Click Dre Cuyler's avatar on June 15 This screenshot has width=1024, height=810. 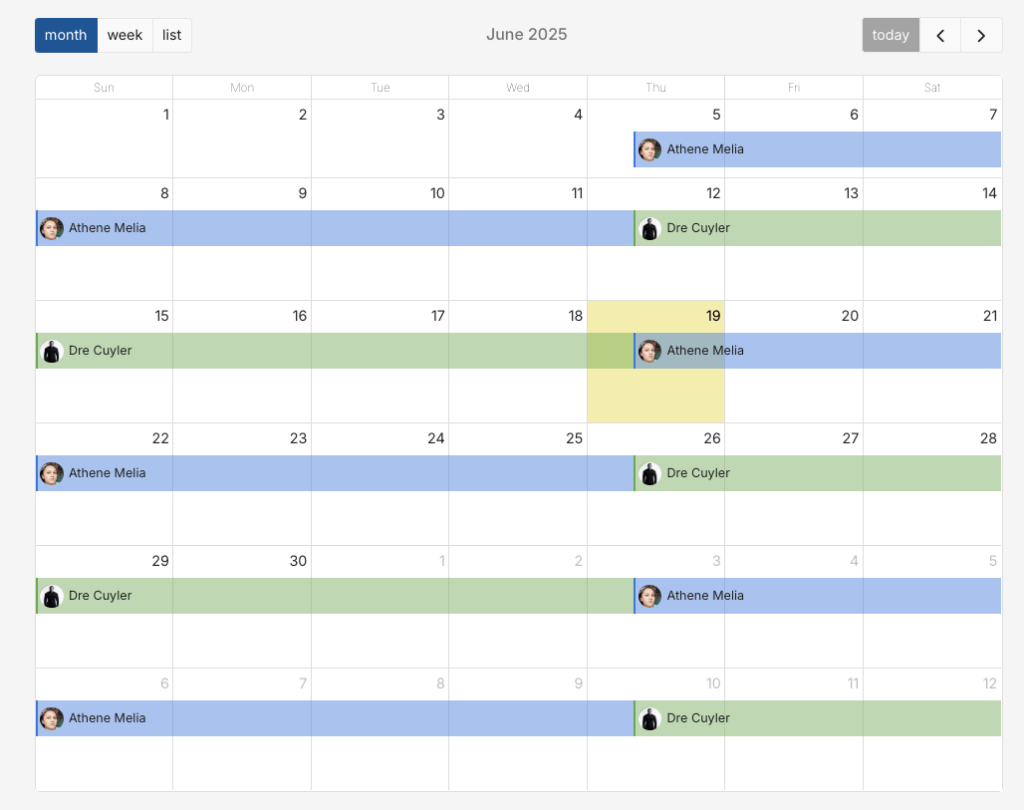click(52, 351)
